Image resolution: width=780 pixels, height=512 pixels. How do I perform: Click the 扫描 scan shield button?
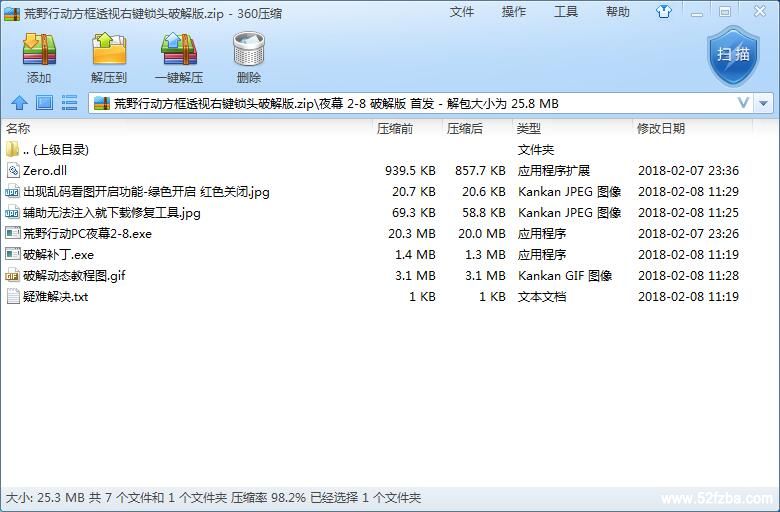click(x=733, y=56)
